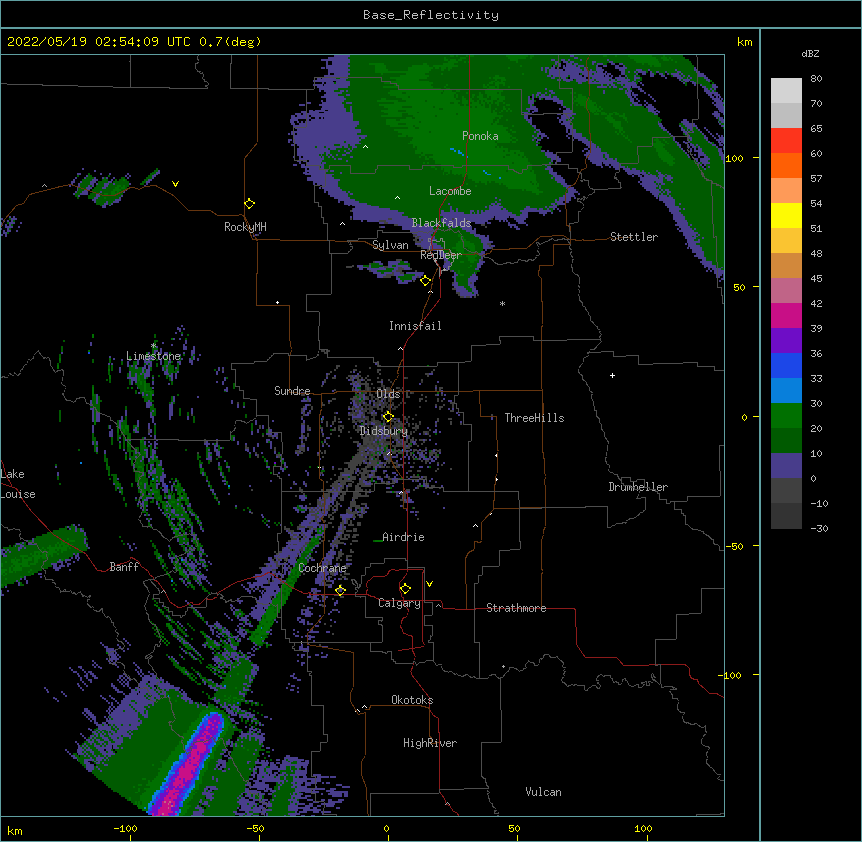
Task: Click the yellow V marker northwest of RockyMH
Action: tap(175, 184)
